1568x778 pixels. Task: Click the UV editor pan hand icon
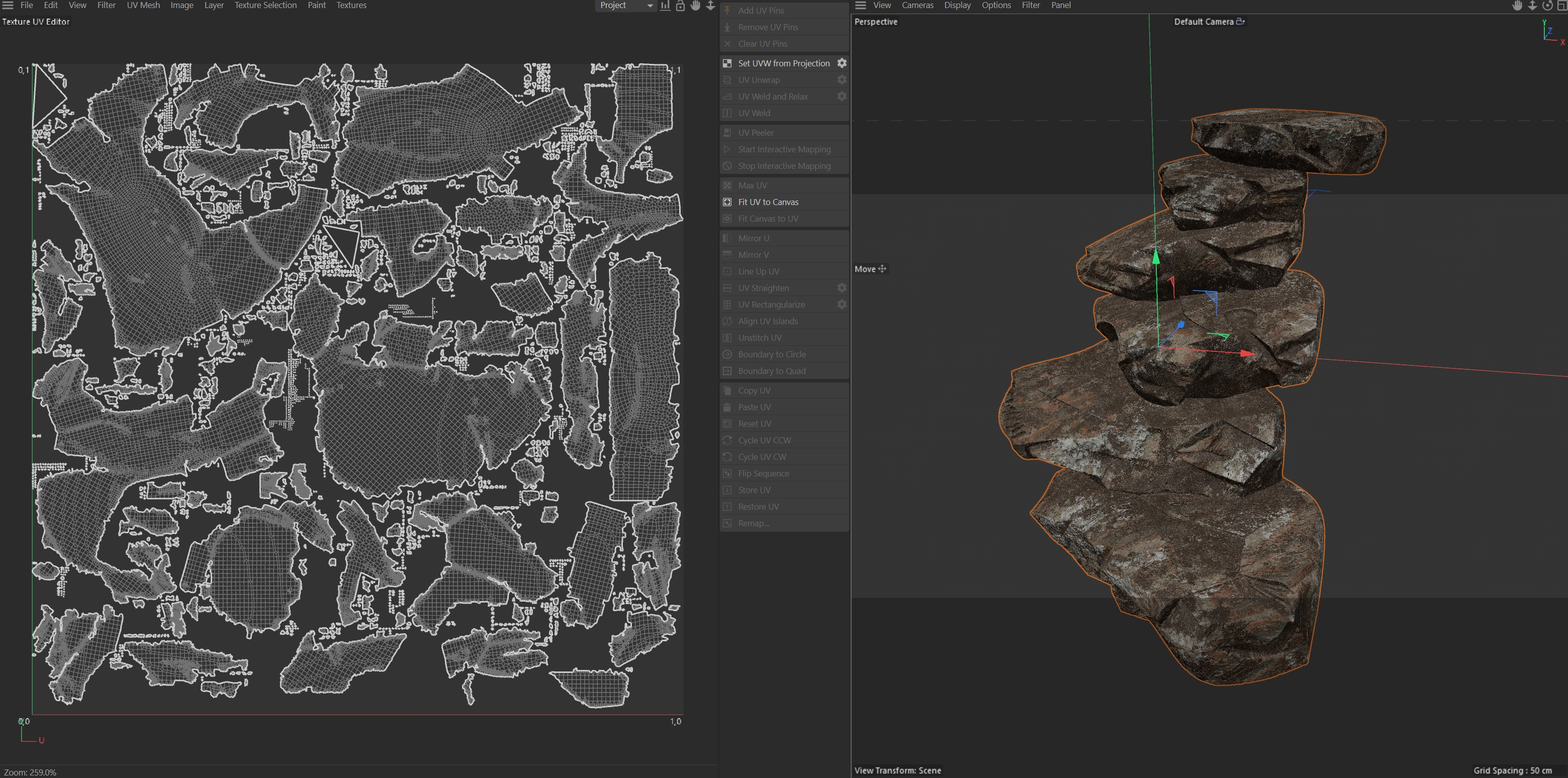[696, 6]
